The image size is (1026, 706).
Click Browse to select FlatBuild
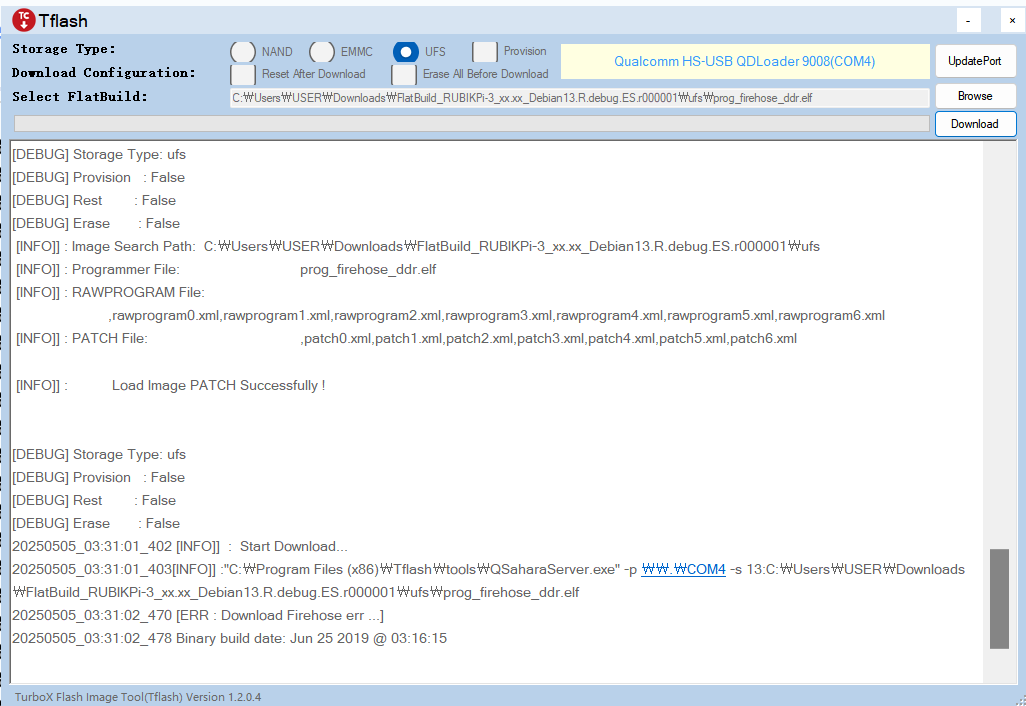tap(975, 96)
